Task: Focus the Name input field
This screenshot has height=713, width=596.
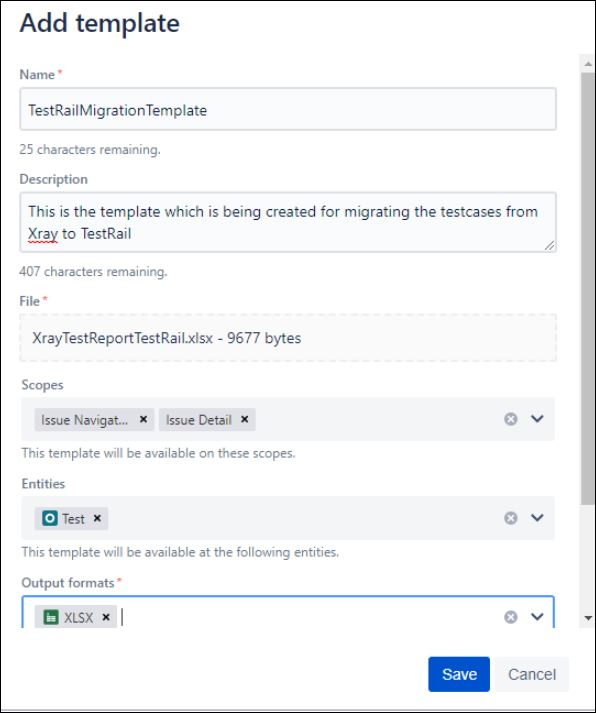Action: [288, 109]
